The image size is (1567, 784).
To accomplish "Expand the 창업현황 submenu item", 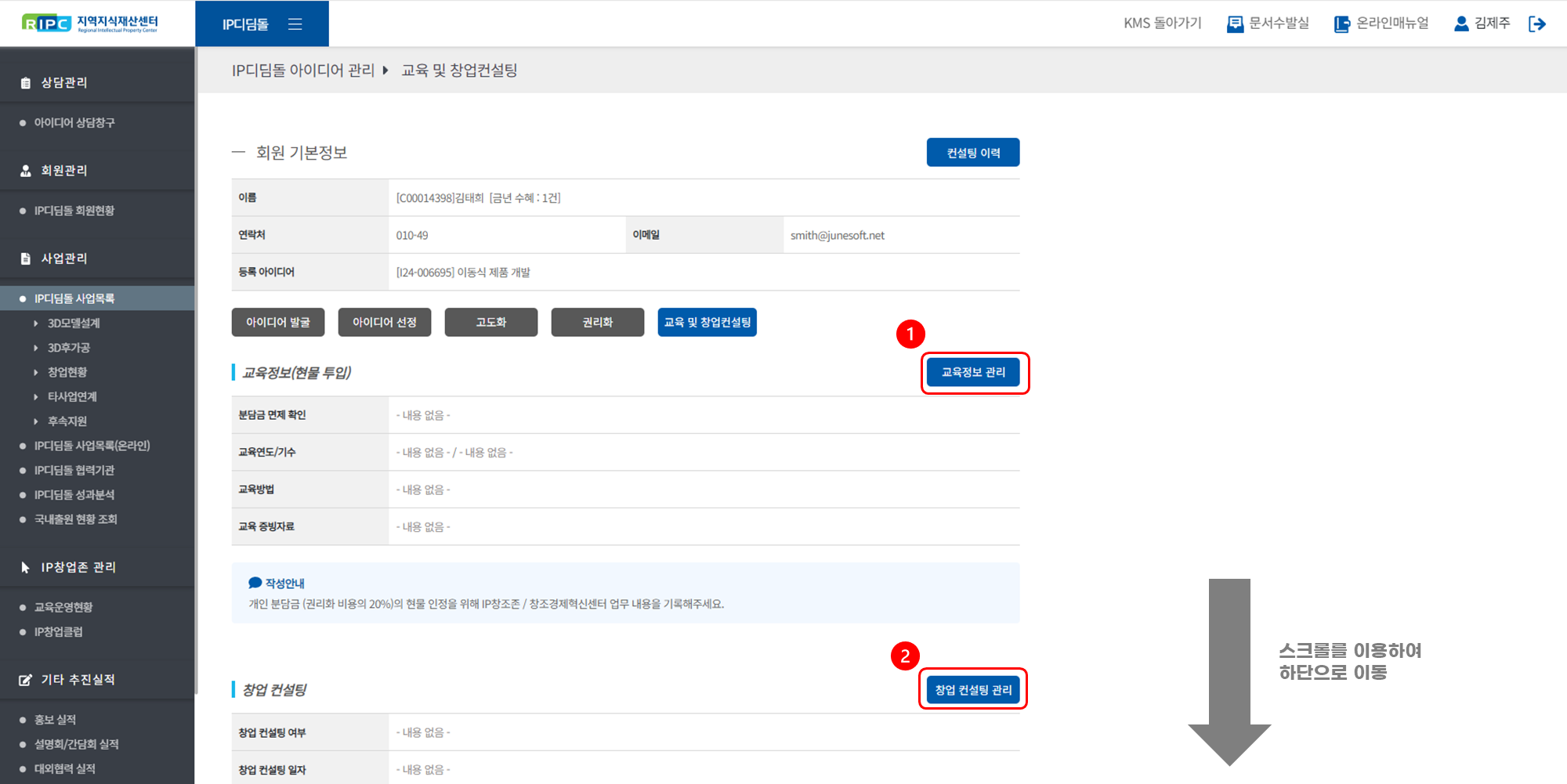I will click(67, 373).
